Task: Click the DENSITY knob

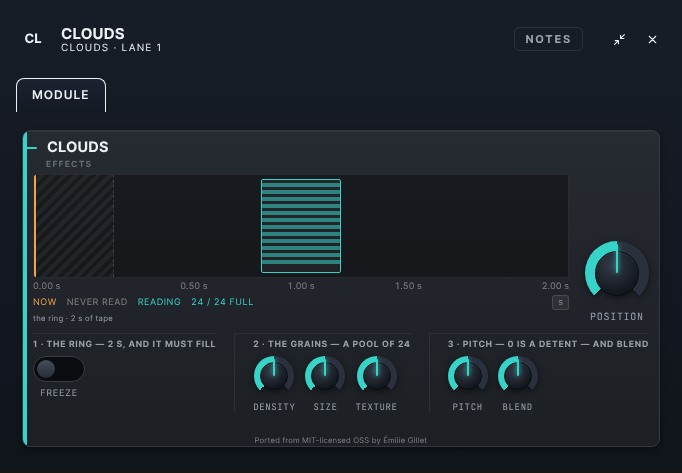Action: 274,374
